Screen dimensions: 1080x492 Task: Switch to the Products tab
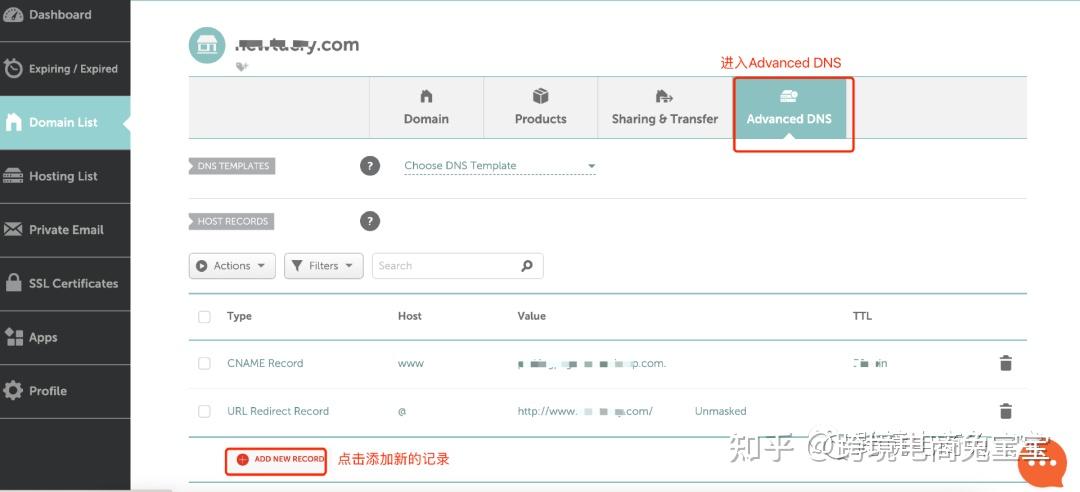tap(540, 108)
